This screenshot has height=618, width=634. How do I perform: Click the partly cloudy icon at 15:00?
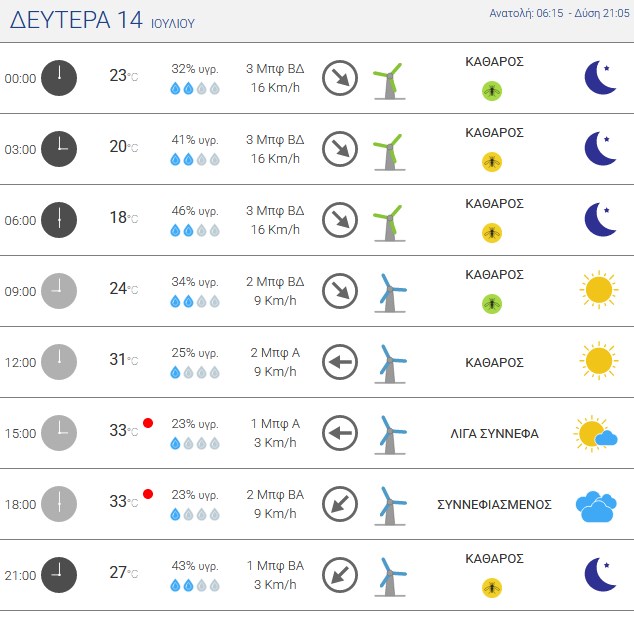coord(596,434)
